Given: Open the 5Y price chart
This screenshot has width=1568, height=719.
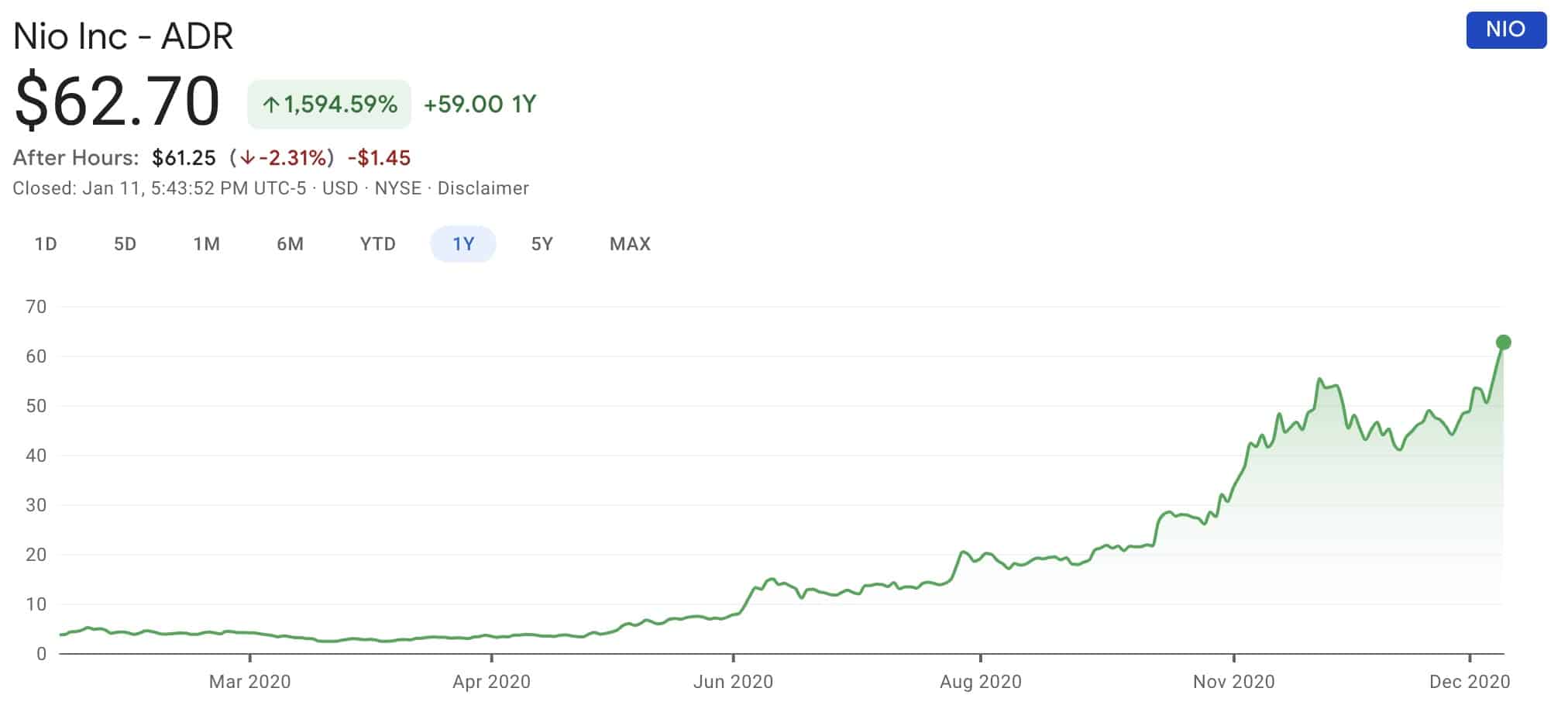Looking at the screenshot, I should [x=542, y=244].
